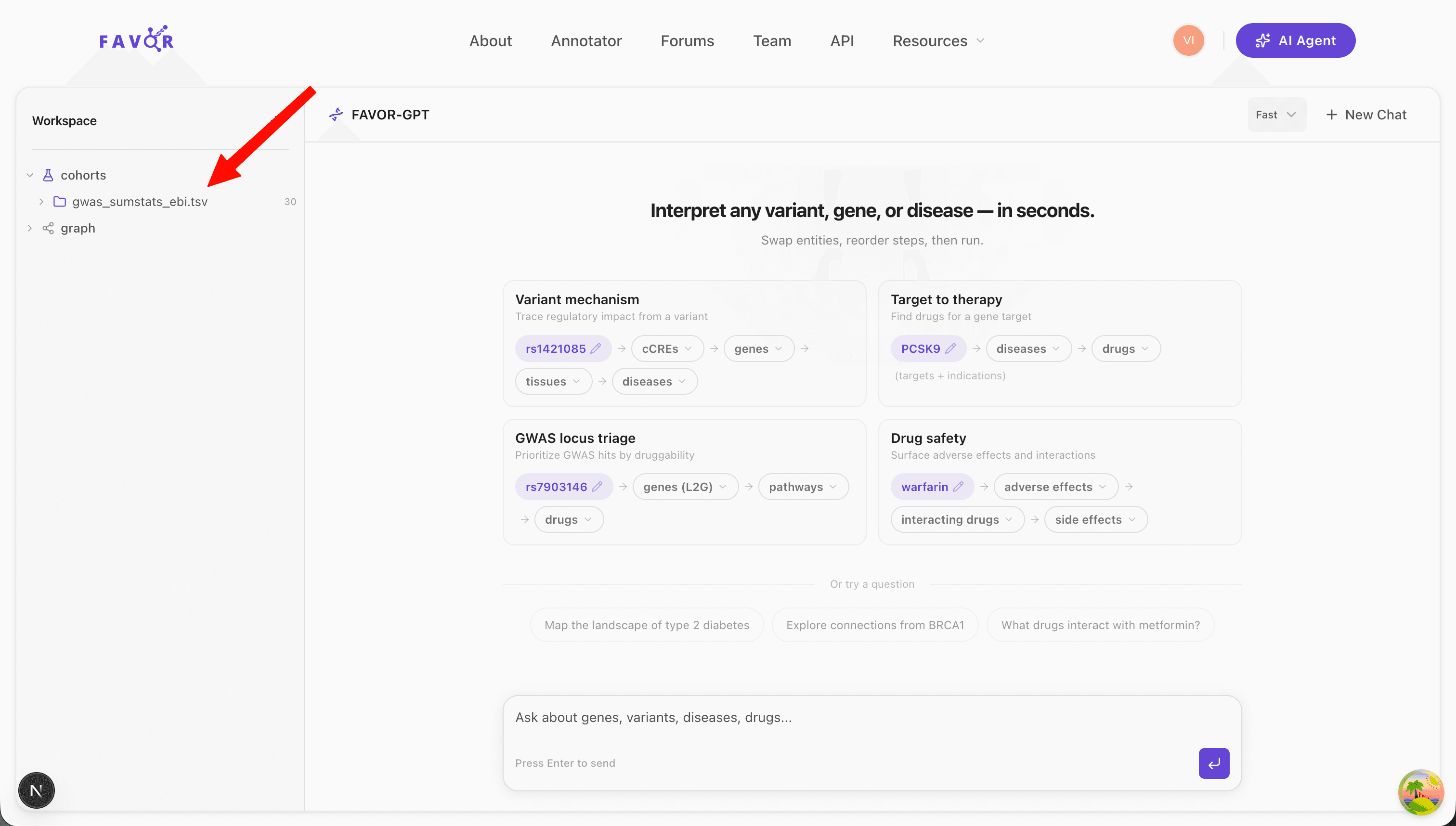
Task: Expand the gwas_sumstats_ebi.tsv folder
Action: [41, 201]
